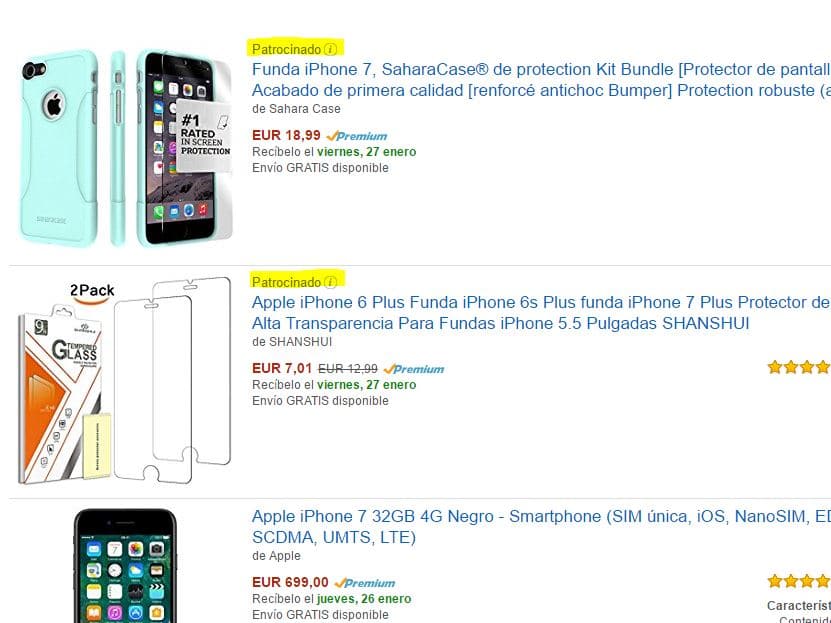Click the star rating of the Apple iPhone 7
This screenshot has height=623, width=831.
click(799, 580)
